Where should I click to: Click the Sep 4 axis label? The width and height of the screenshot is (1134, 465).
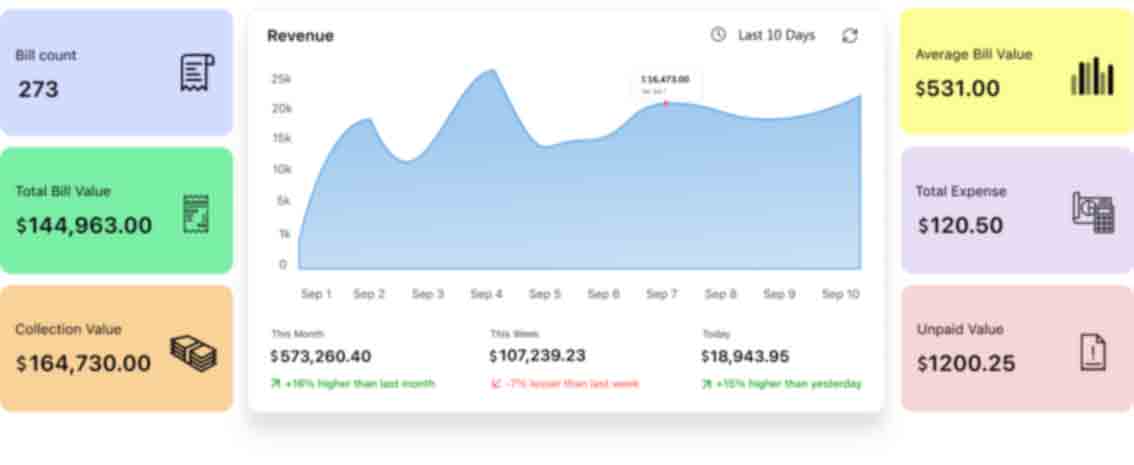486,294
